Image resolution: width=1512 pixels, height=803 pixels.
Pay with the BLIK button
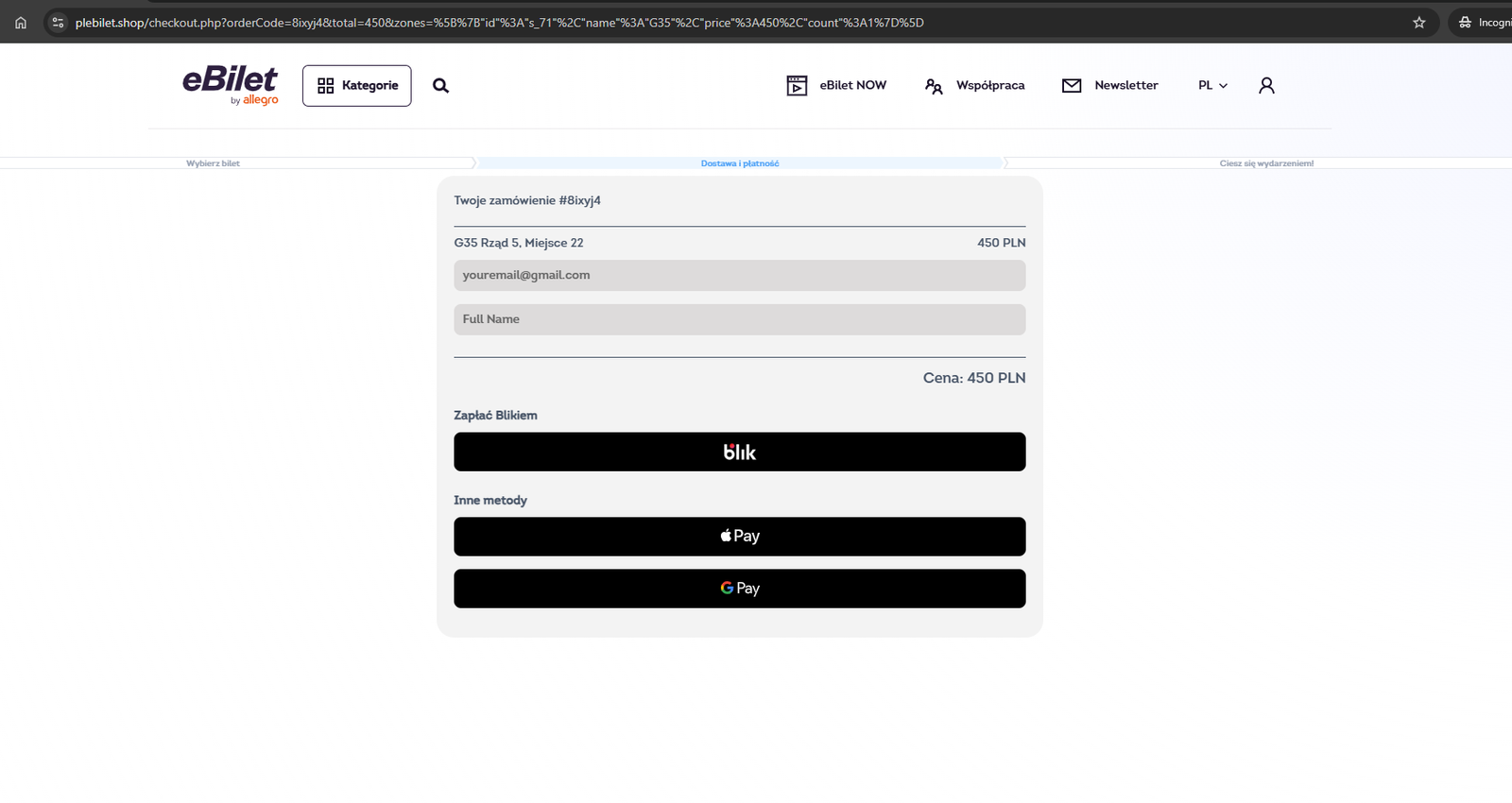[x=739, y=452]
